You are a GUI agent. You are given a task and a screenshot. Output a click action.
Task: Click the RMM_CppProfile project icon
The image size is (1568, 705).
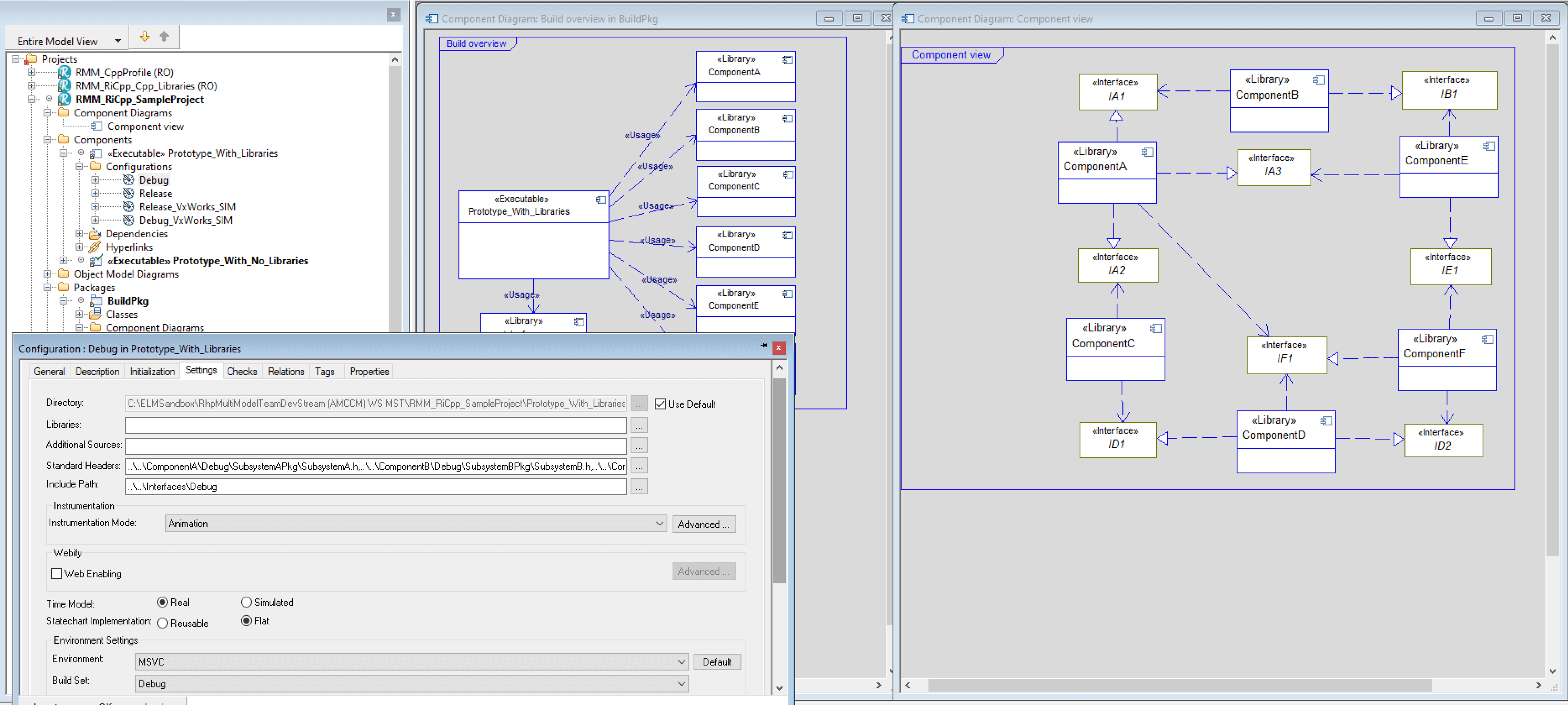point(64,73)
